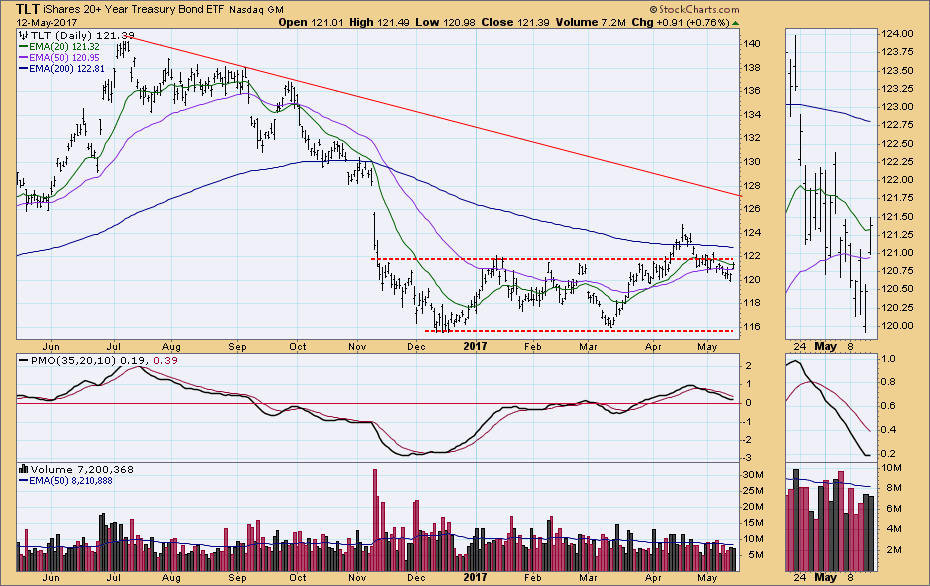Click the tallest November volume bar

pyautogui.click(x=375, y=520)
